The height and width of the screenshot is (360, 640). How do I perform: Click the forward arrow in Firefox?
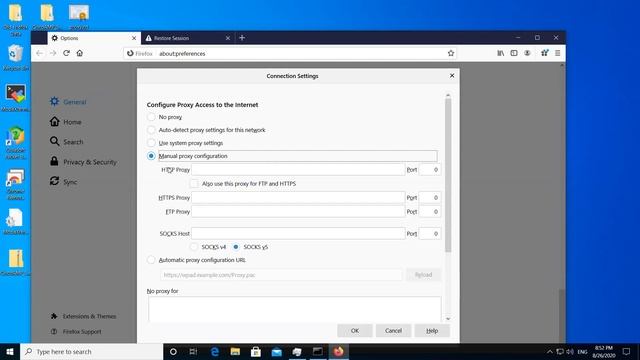tap(53, 53)
